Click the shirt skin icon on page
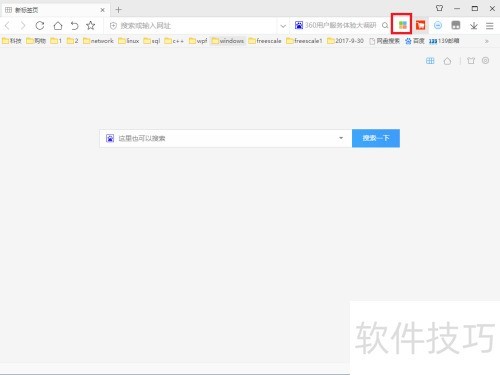The image size is (500, 375). 471,61
